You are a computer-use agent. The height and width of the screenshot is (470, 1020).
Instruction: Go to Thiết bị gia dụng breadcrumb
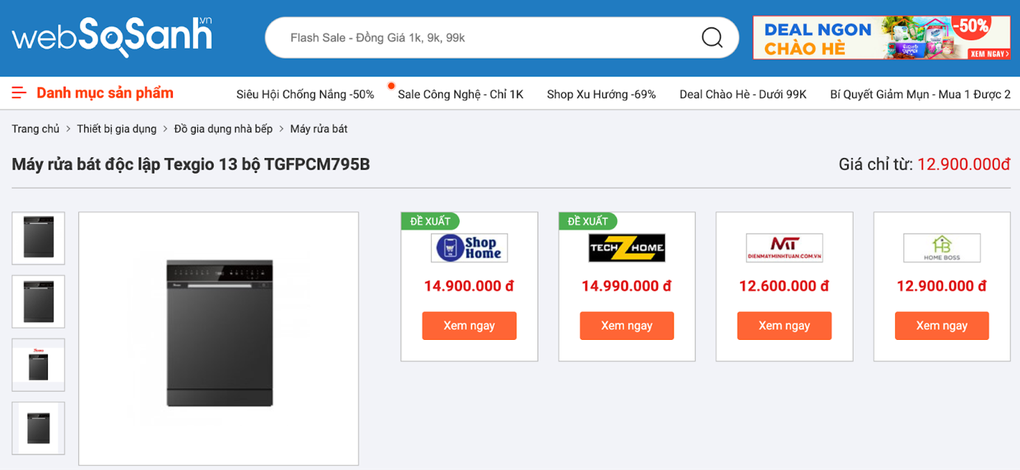point(117,129)
